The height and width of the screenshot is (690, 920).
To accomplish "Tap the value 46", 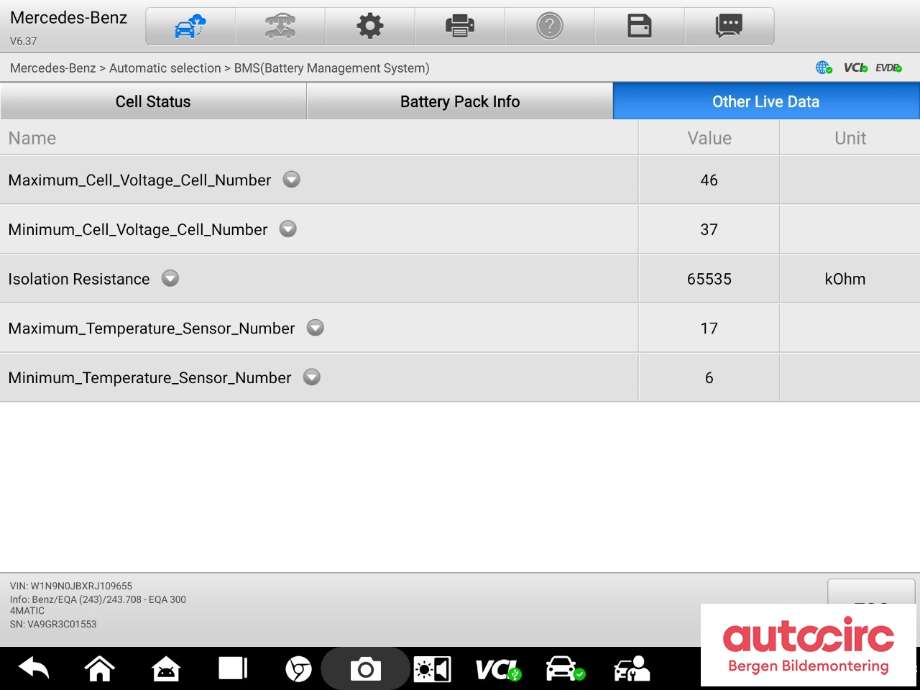I will [709, 180].
